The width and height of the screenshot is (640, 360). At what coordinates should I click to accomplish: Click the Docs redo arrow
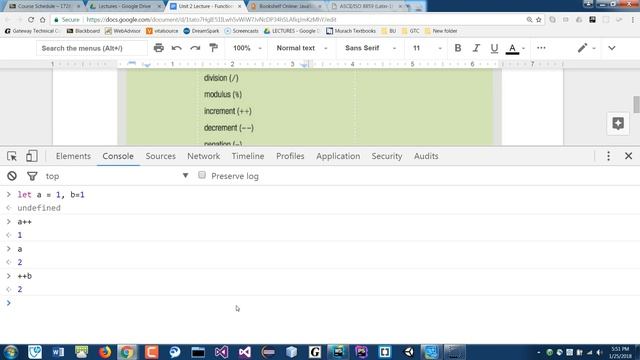click(195, 48)
